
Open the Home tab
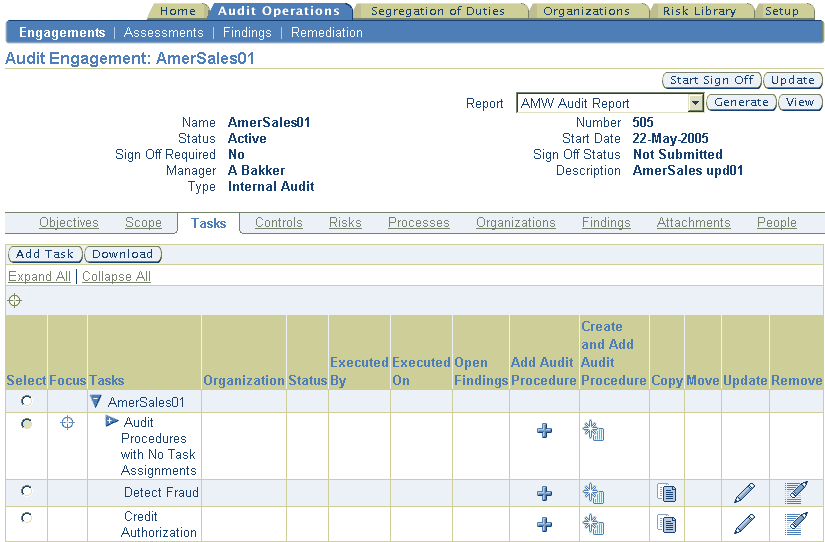[178, 11]
